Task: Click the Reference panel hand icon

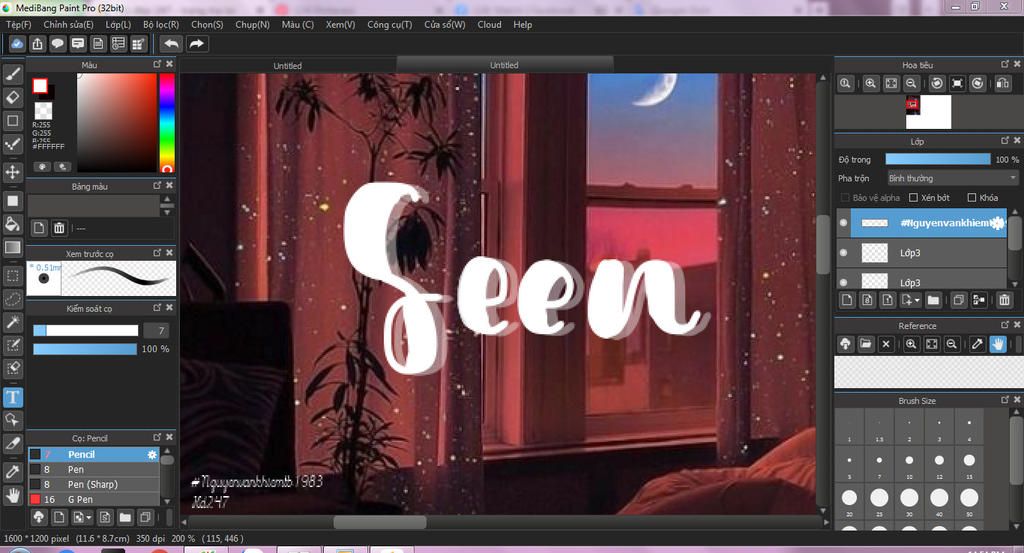Action: click(x=998, y=344)
